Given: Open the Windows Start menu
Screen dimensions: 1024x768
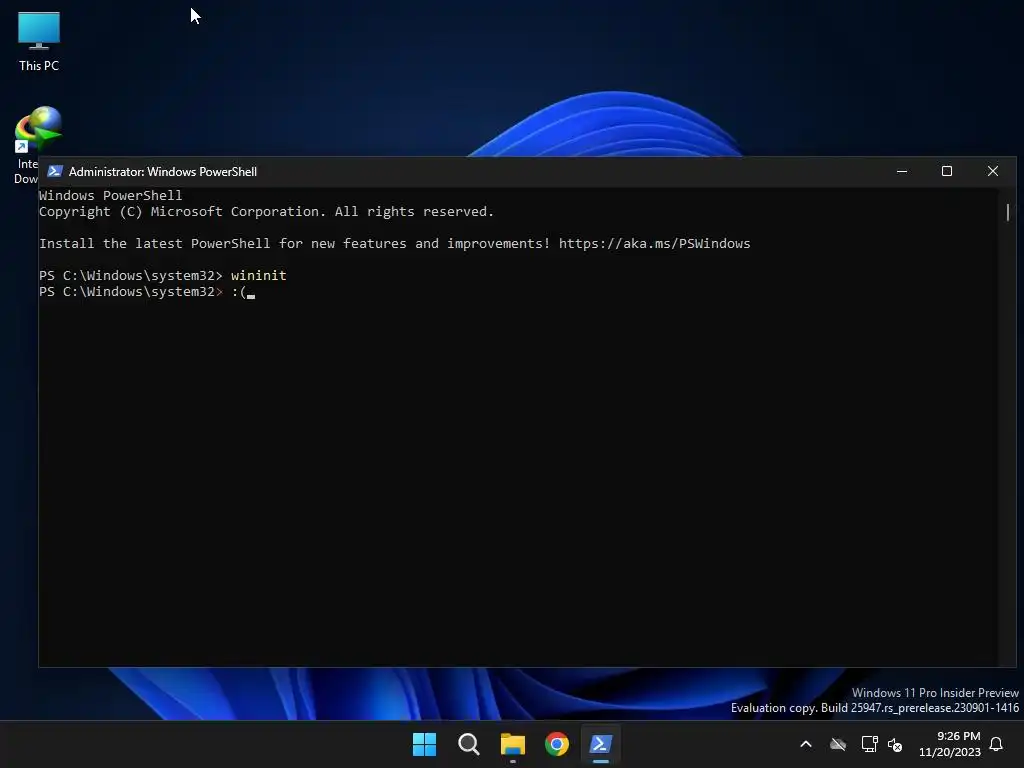Looking at the screenshot, I should pyautogui.click(x=424, y=744).
